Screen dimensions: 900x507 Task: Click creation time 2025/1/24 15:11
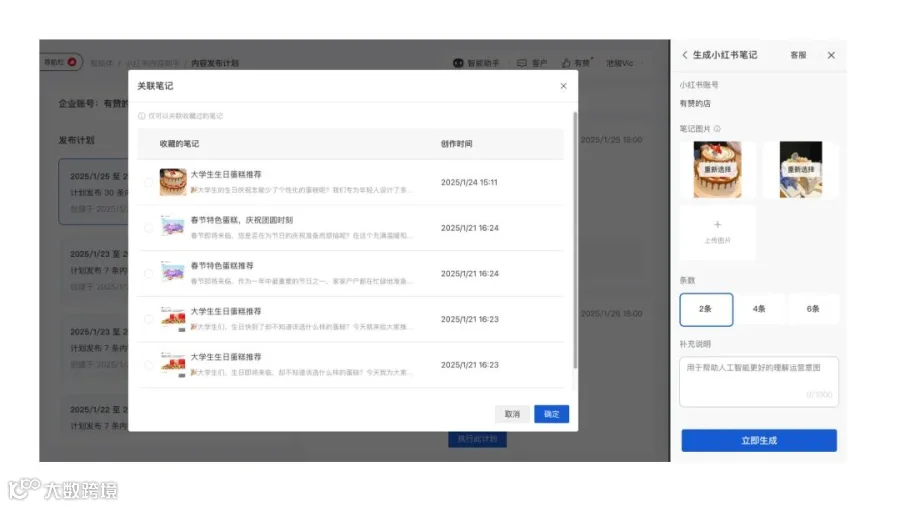(x=469, y=182)
